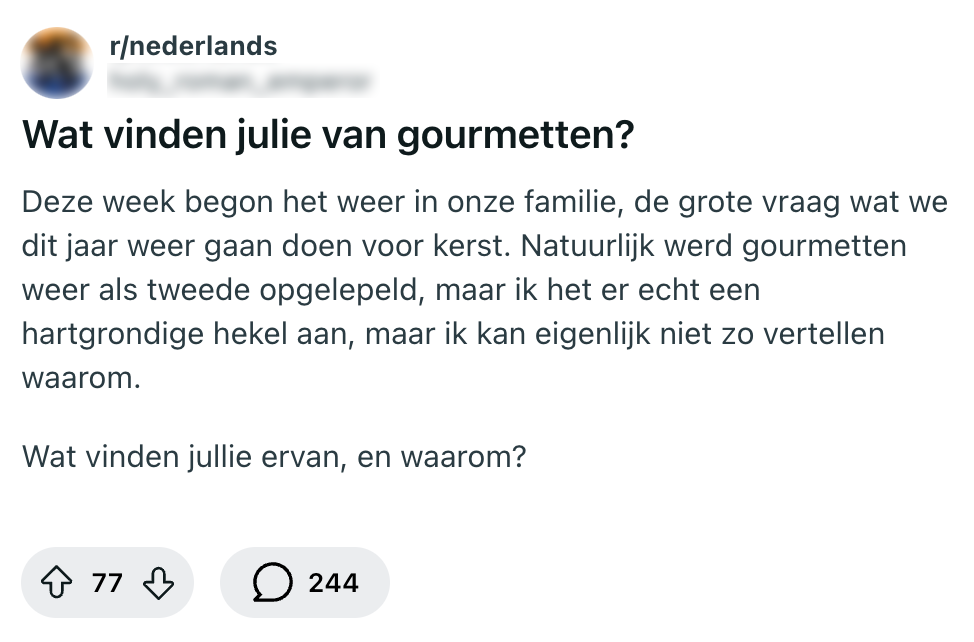This screenshot has height=642, width=974.
Task: Click the 244 comments count
Action: tap(333, 583)
